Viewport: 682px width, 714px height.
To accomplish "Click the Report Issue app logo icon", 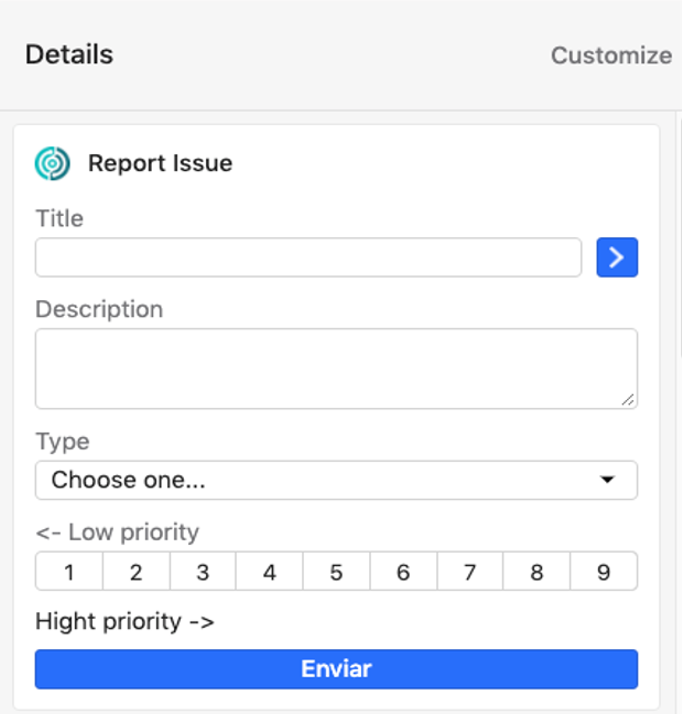I will (52, 163).
